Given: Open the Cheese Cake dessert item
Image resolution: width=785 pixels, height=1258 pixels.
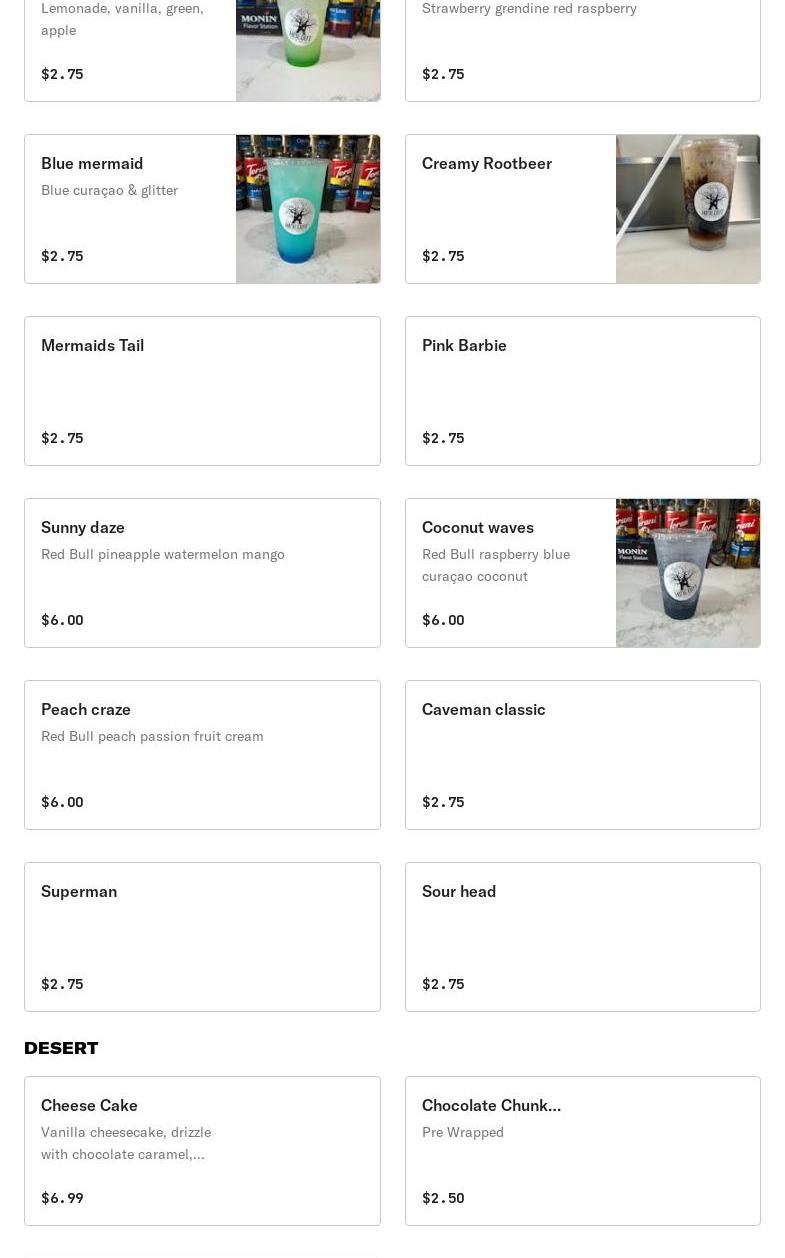Looking at the screenshot, I should (202, 1151).
